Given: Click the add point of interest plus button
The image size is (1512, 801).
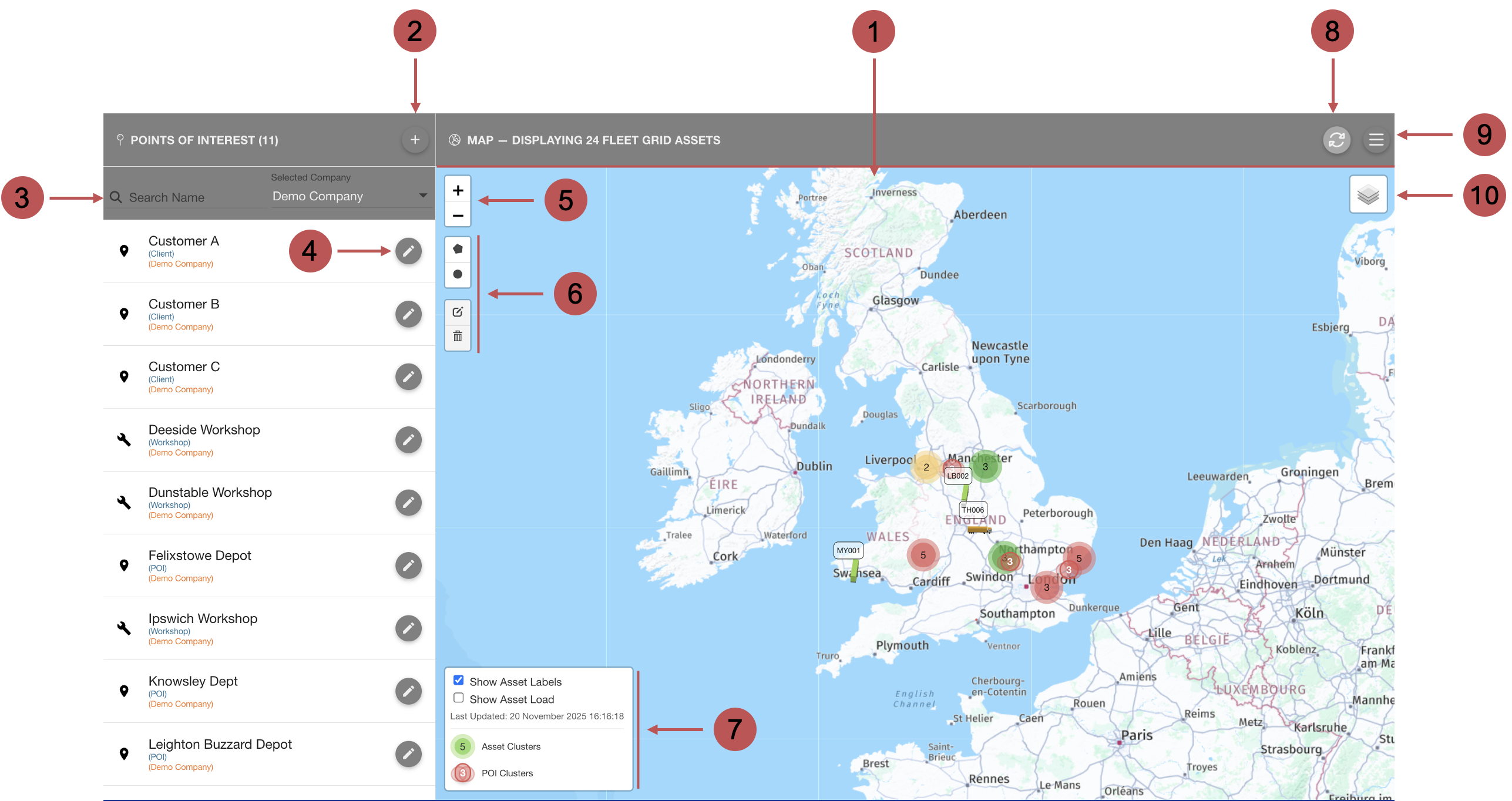Looking at the screenshot, I should [415, 140].
